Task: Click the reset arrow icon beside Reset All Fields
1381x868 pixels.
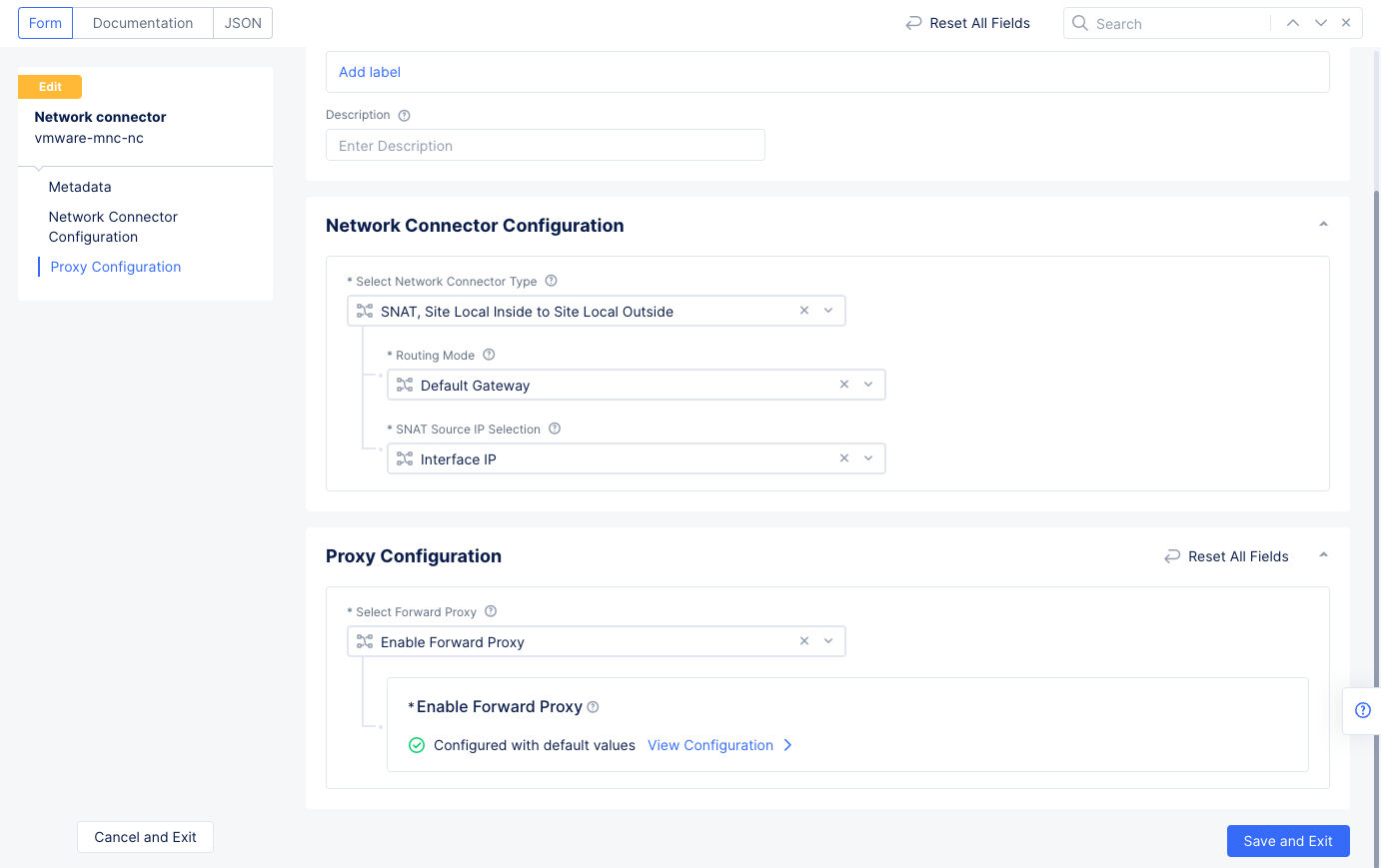Action: [913, 22]
